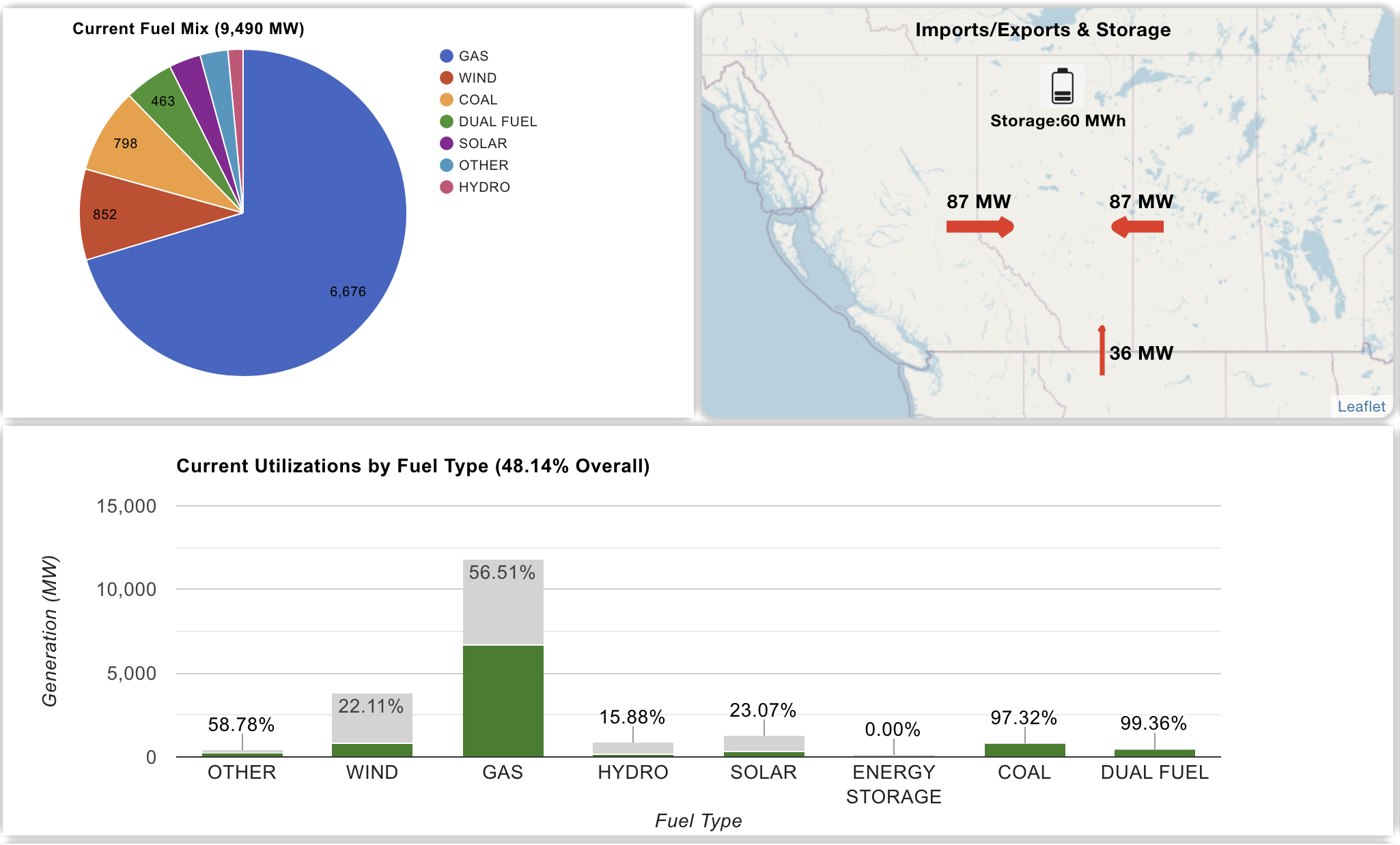The image size is (1400, 845).
Task: Toggle SOLAR legend entry
Action: click(x=482, y=143)
